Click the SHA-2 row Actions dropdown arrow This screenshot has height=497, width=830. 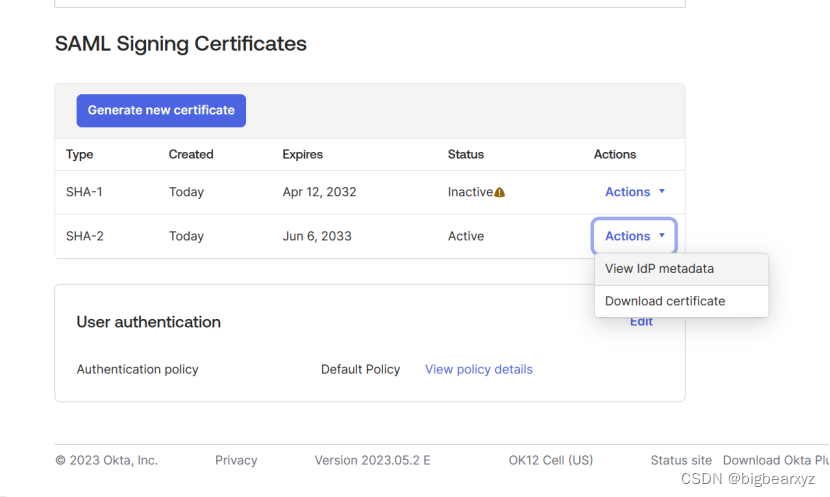click(x=662, y=235)
